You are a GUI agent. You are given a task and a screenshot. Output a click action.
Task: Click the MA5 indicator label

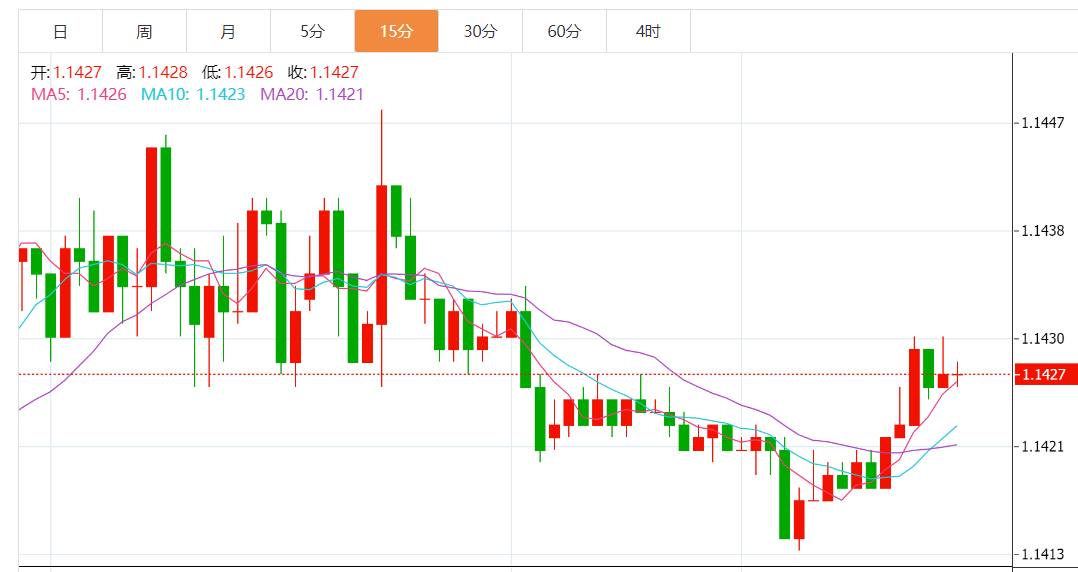79,94
